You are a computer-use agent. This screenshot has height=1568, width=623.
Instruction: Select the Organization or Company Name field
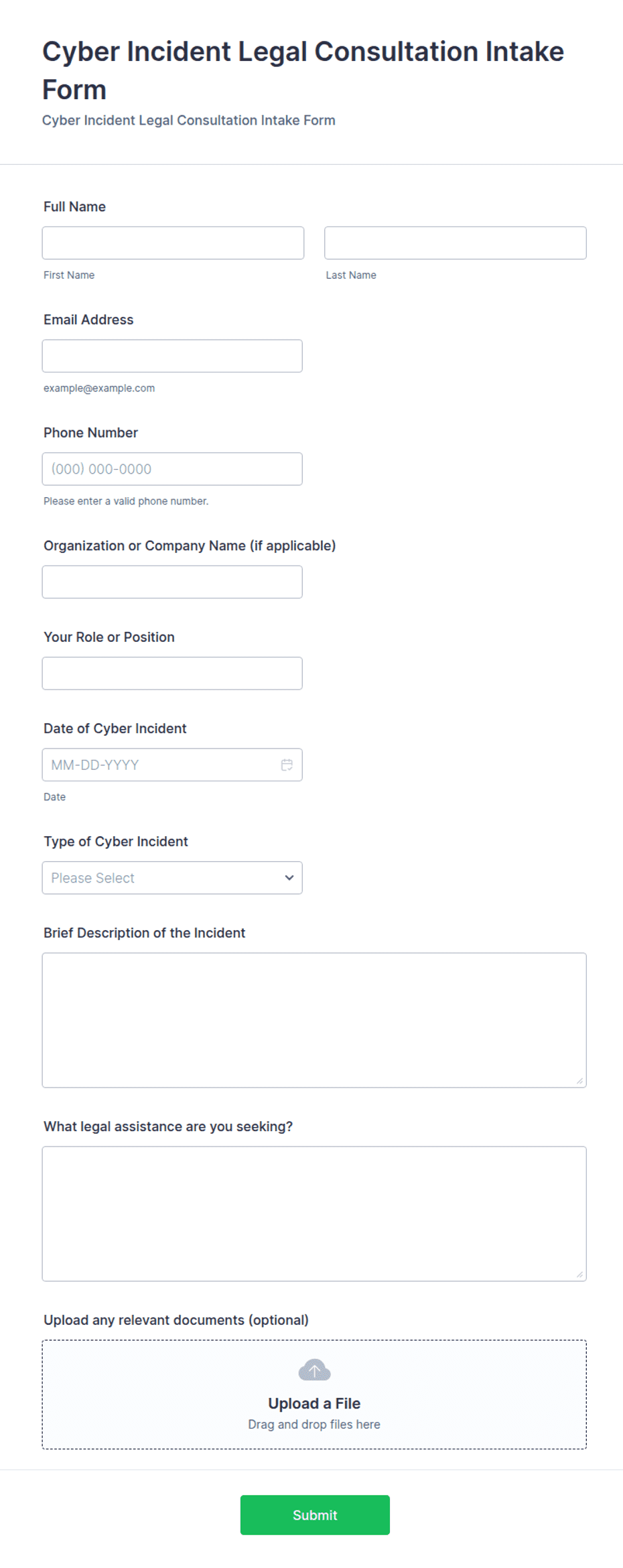tap(172, 582)
